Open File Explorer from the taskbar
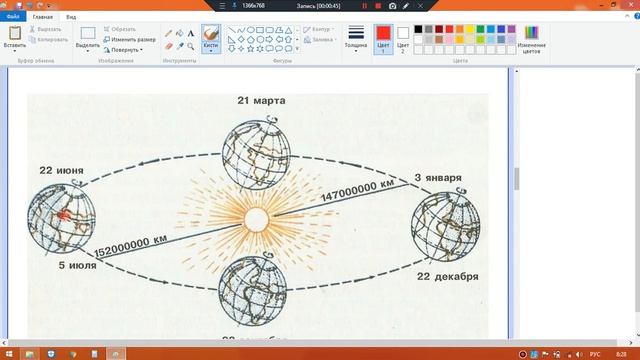 coord(30,354)
